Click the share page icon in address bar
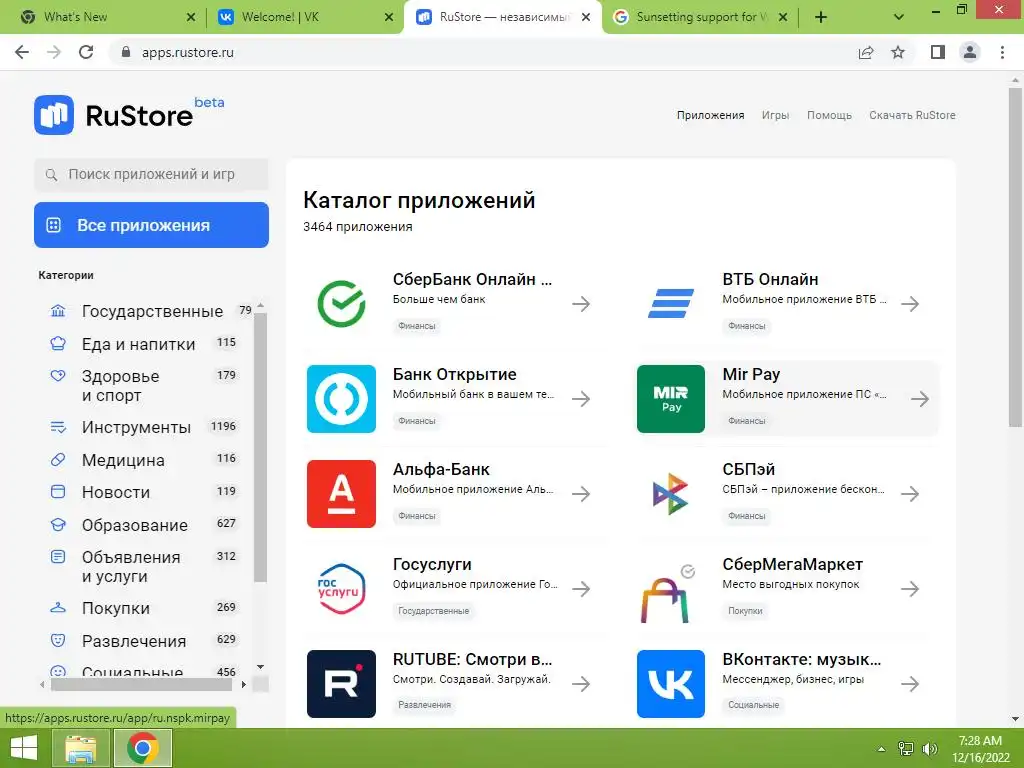 [x=866, y=52]
